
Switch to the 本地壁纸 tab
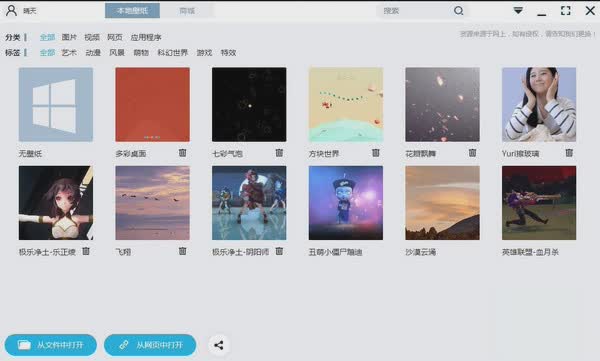pos(132,11)
